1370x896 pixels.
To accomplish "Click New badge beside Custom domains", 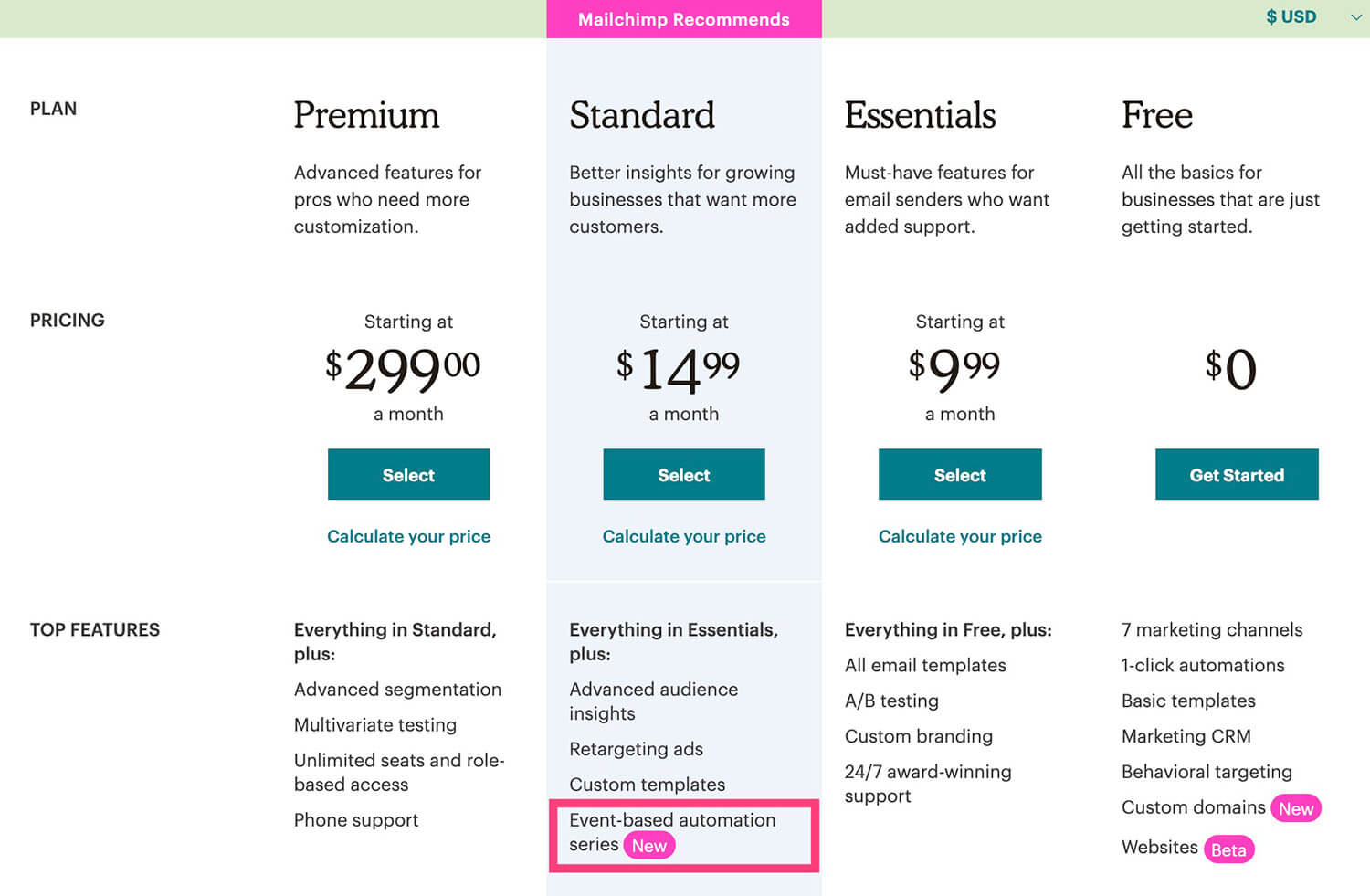I will [1296, 808].
